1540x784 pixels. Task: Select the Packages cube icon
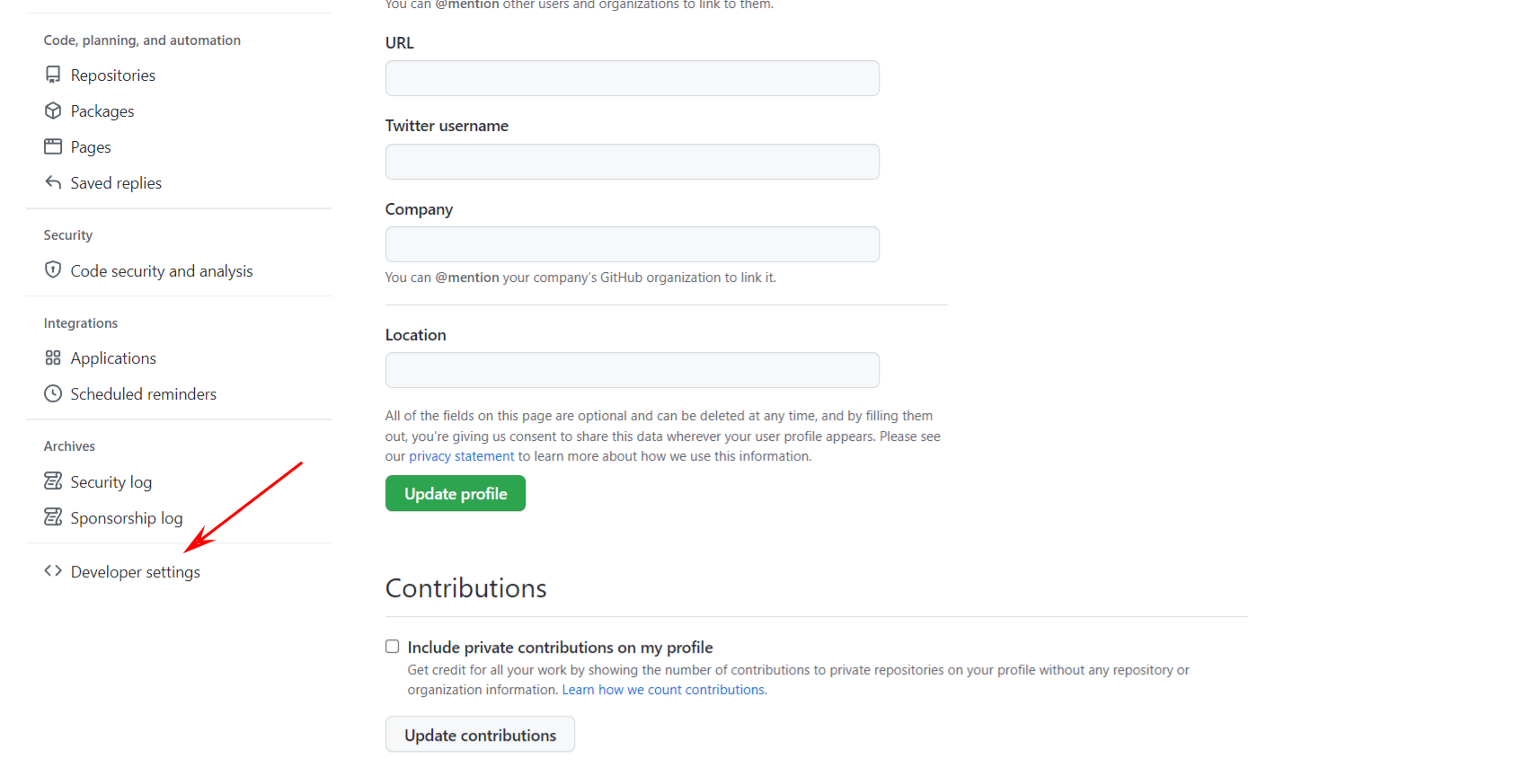pyautogui.click(x=53, y=110)
